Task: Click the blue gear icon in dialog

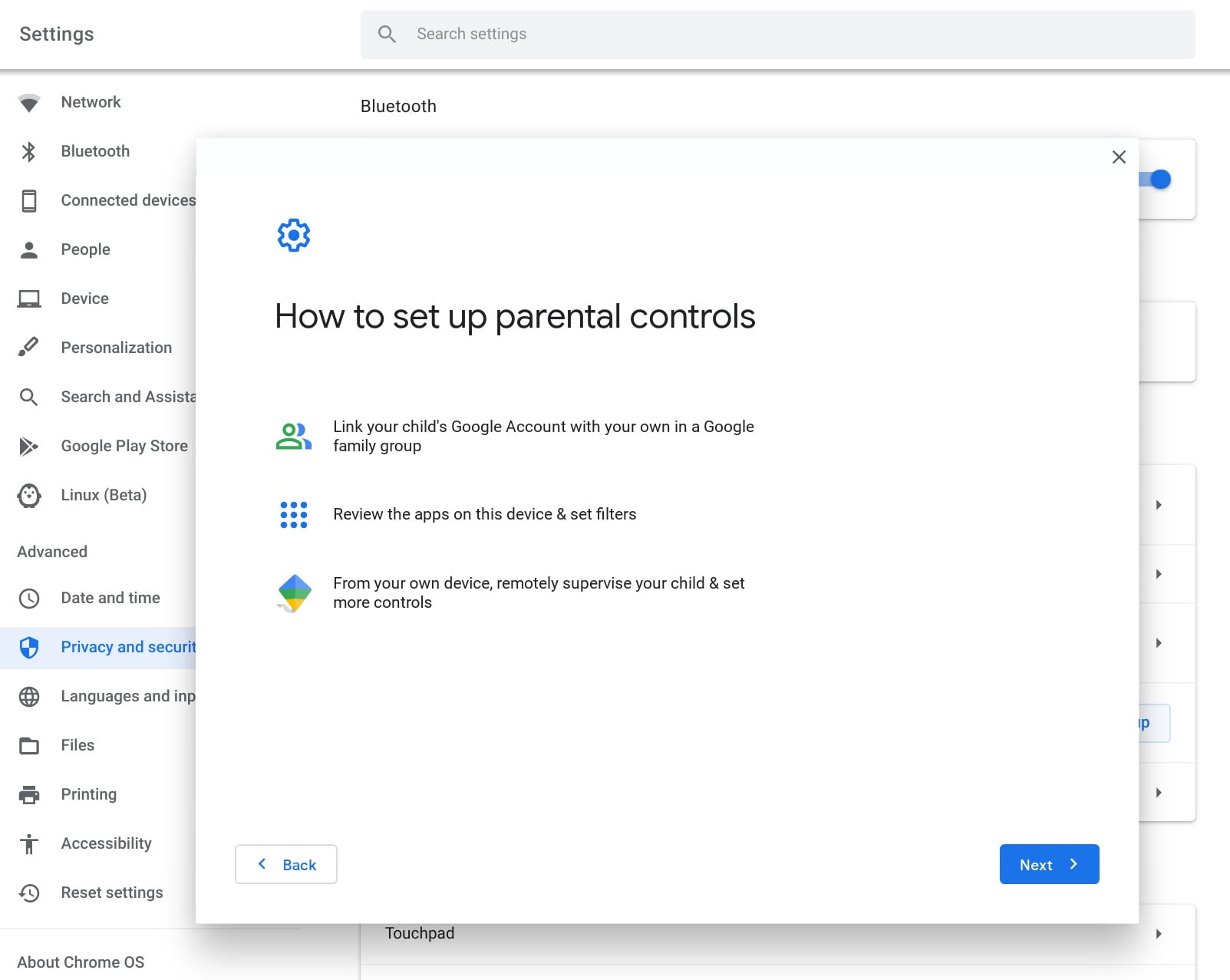Action: 294,236
